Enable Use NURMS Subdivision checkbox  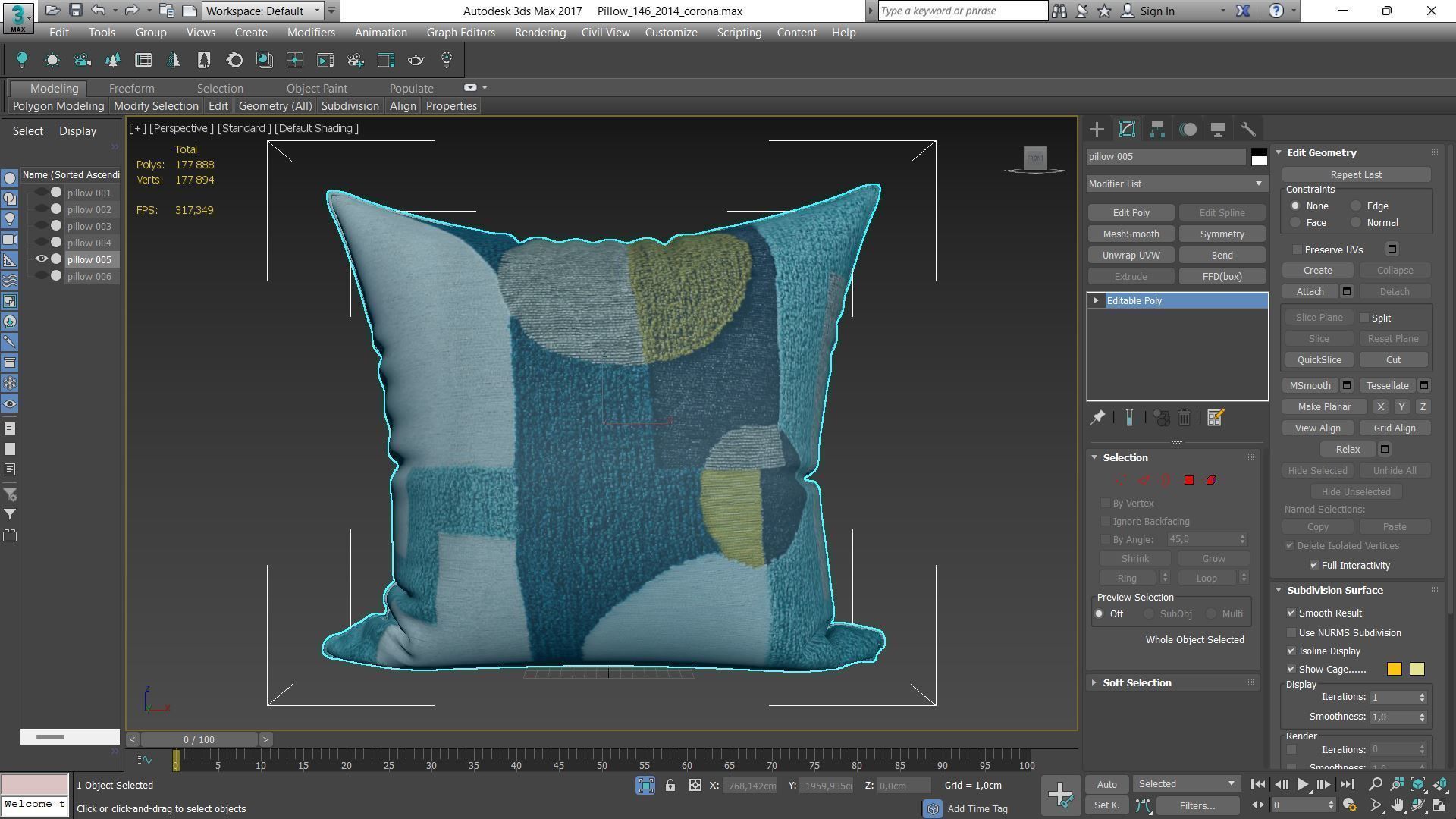click(1291, 632)
